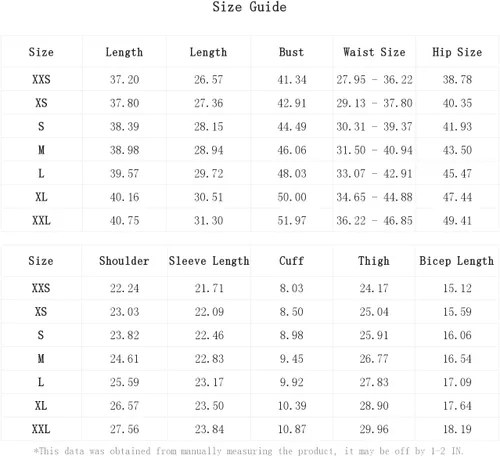
Task: Click the cuff value 10.39
Action: (292, 406)
